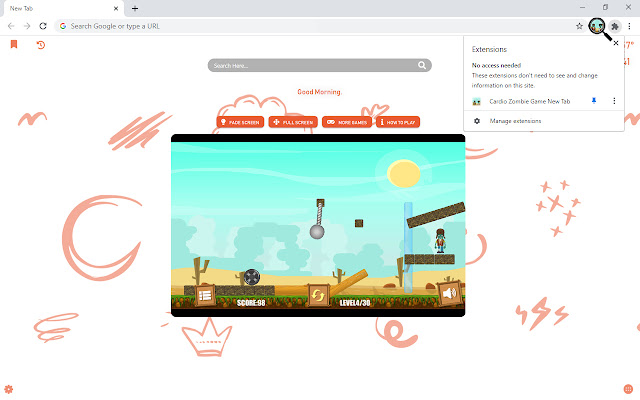This screenshot has width=640, height=400.
Task: Open the How To Play button
Action: (x=398, y=122)
